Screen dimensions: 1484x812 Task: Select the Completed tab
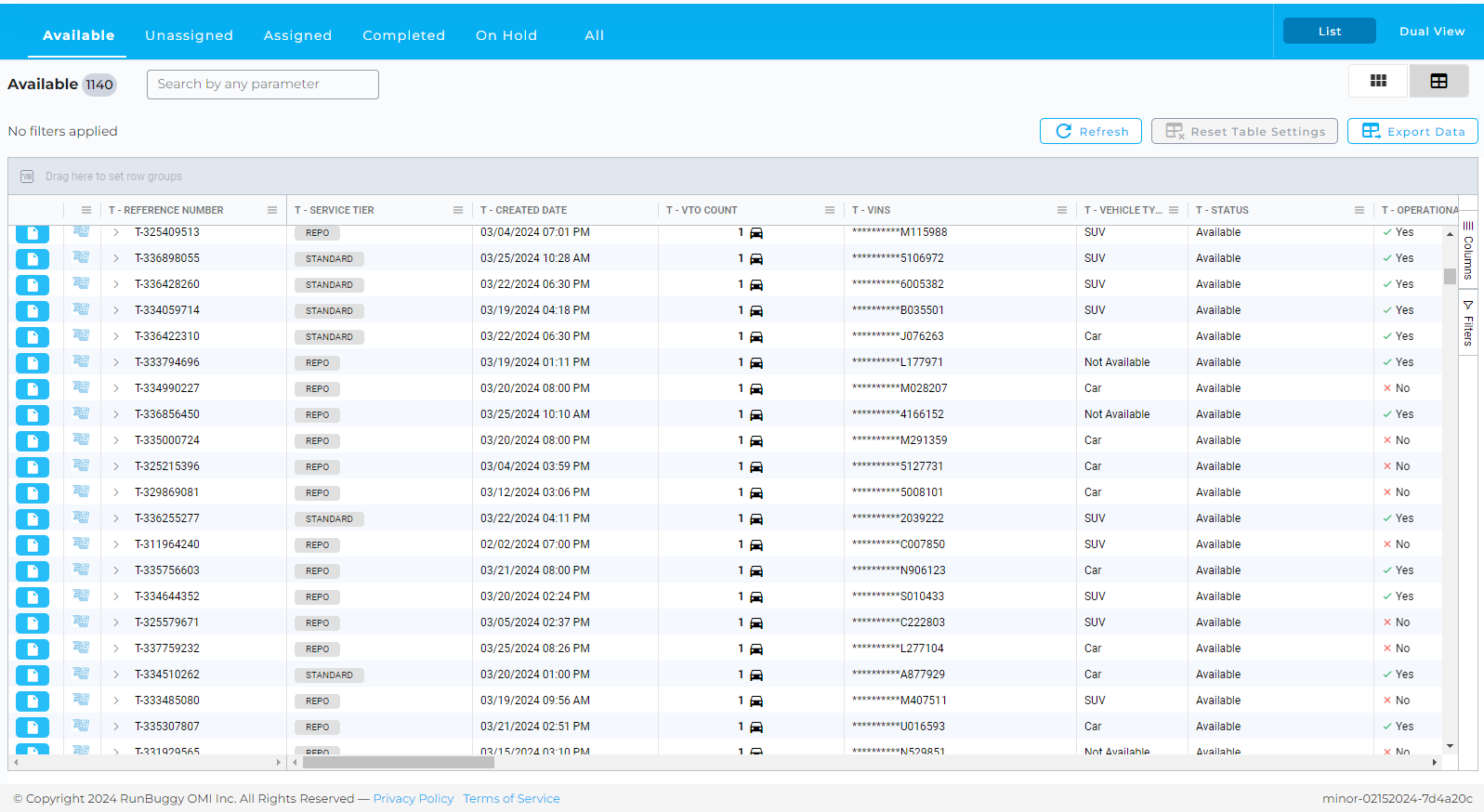click(404, 35)
